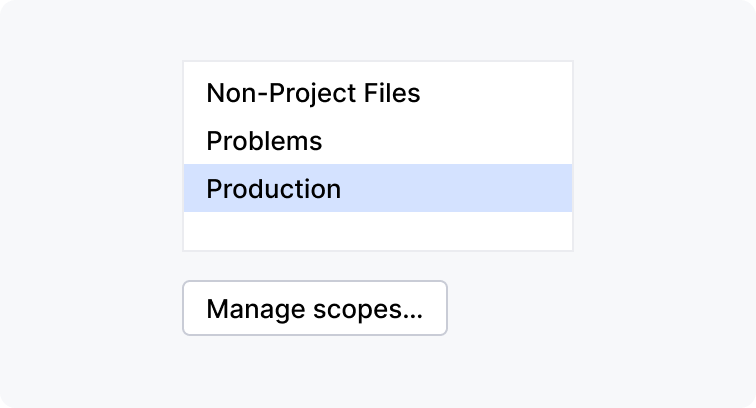The width and height of the screenshot is (756, 408).
Task: Click the Problems row text
Action: click(264, 141)
